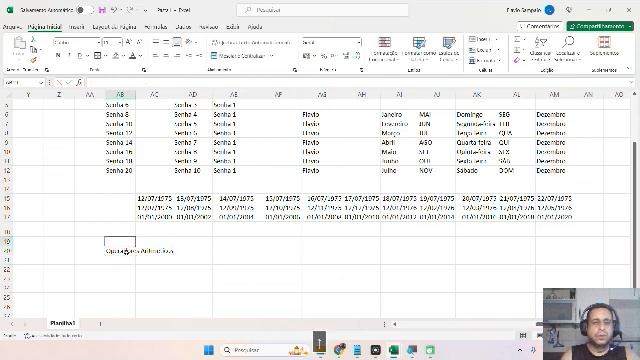Viewport: 640px width, 360px height.
Task: Click Format as Table (Formatar como Tabela)
Action: tap(419, 49)
